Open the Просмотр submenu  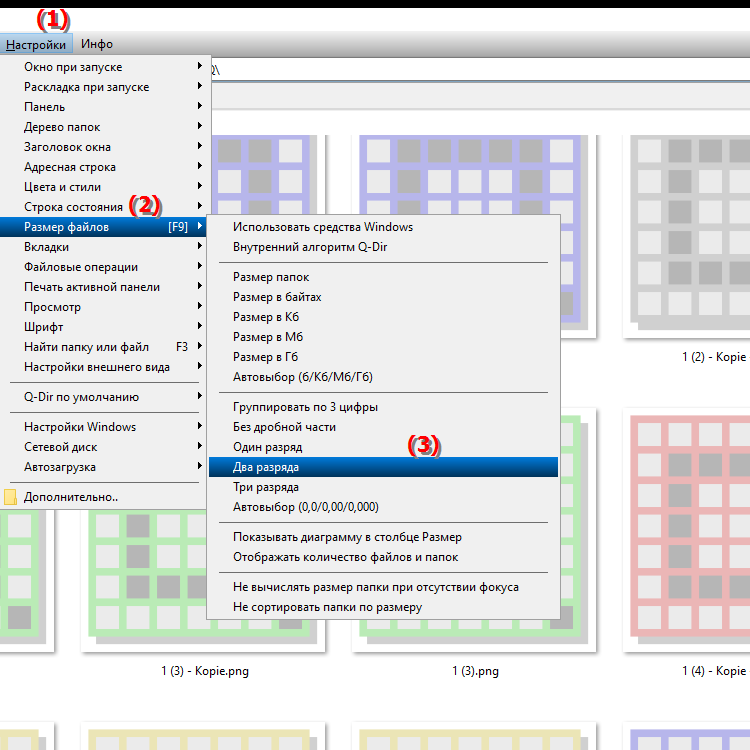click(x=103, y=307)
